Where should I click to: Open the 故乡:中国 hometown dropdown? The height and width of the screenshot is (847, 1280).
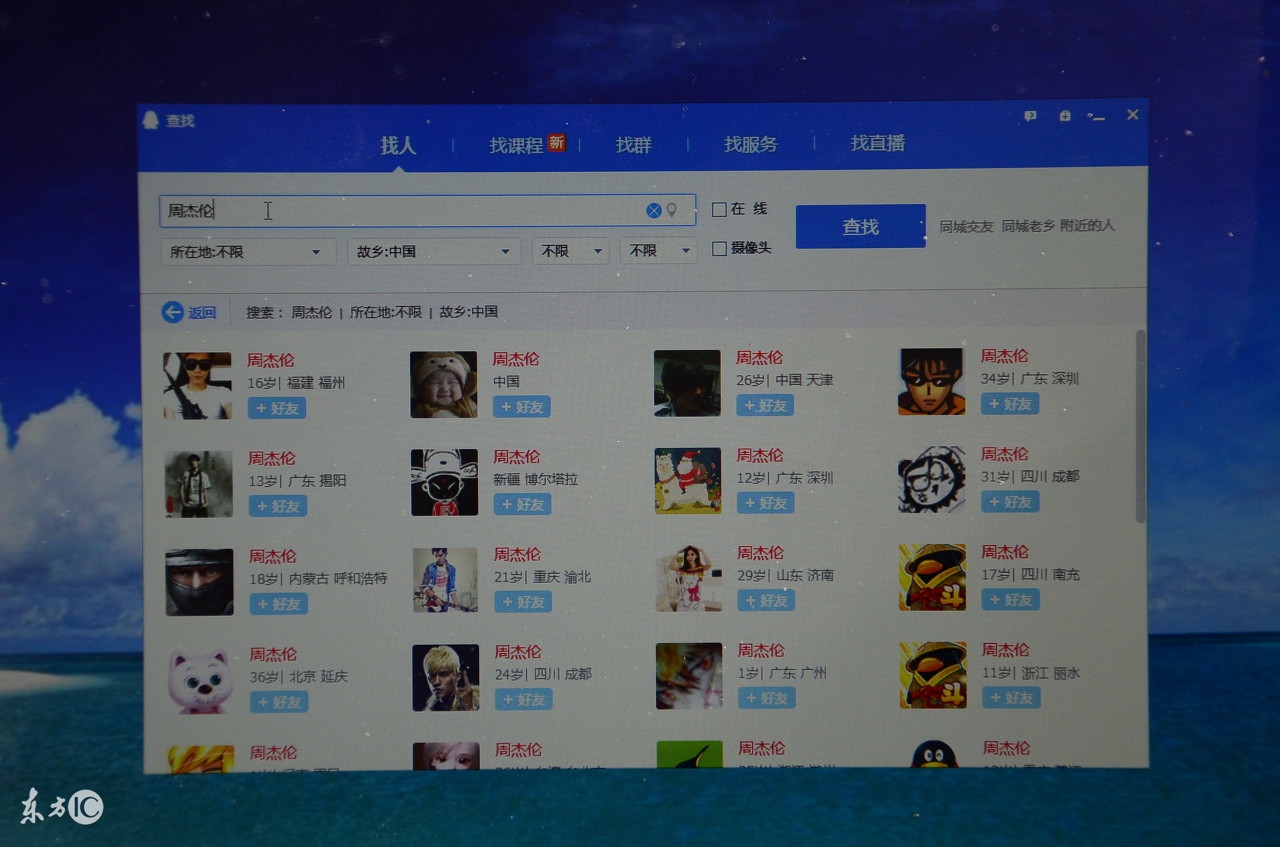(x=434, y=251)
